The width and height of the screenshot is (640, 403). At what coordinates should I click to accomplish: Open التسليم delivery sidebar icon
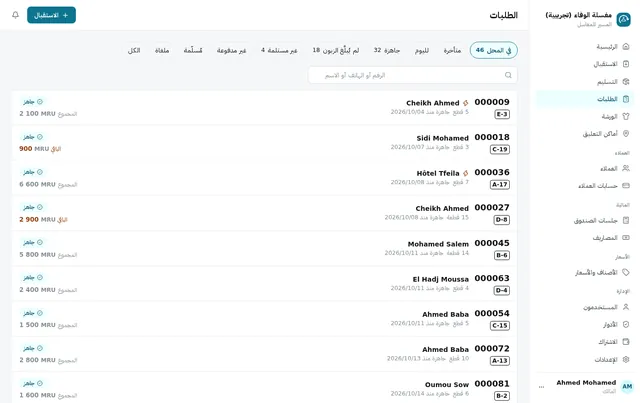click(626, 82)
